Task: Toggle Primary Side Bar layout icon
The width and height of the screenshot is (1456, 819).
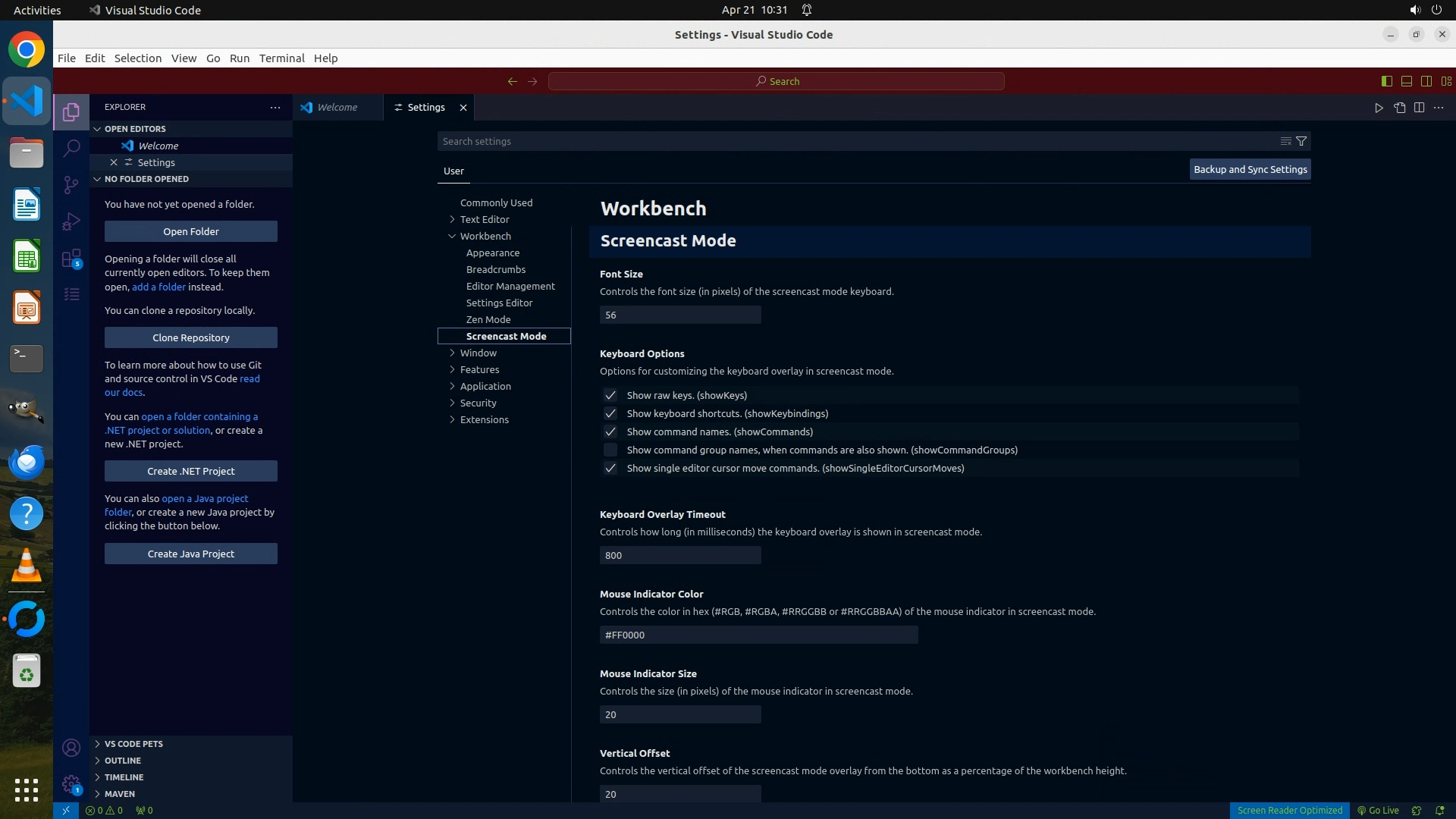Action: click(1386, 81)
